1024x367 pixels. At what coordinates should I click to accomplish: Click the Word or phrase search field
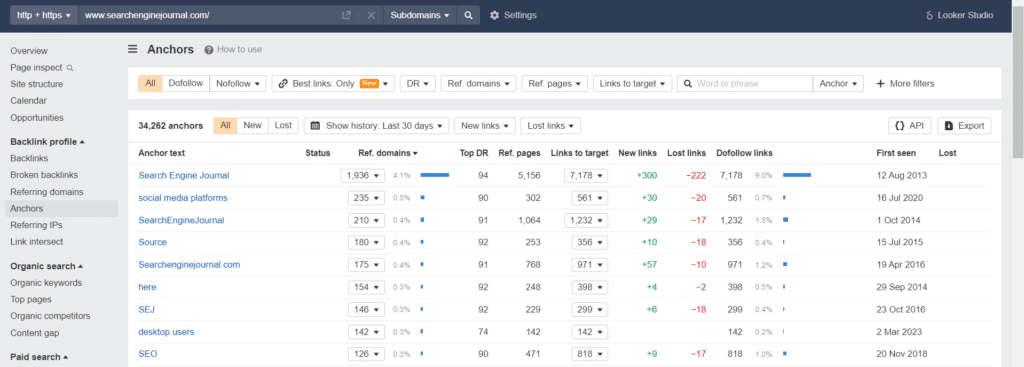click(x=744, y=84)
